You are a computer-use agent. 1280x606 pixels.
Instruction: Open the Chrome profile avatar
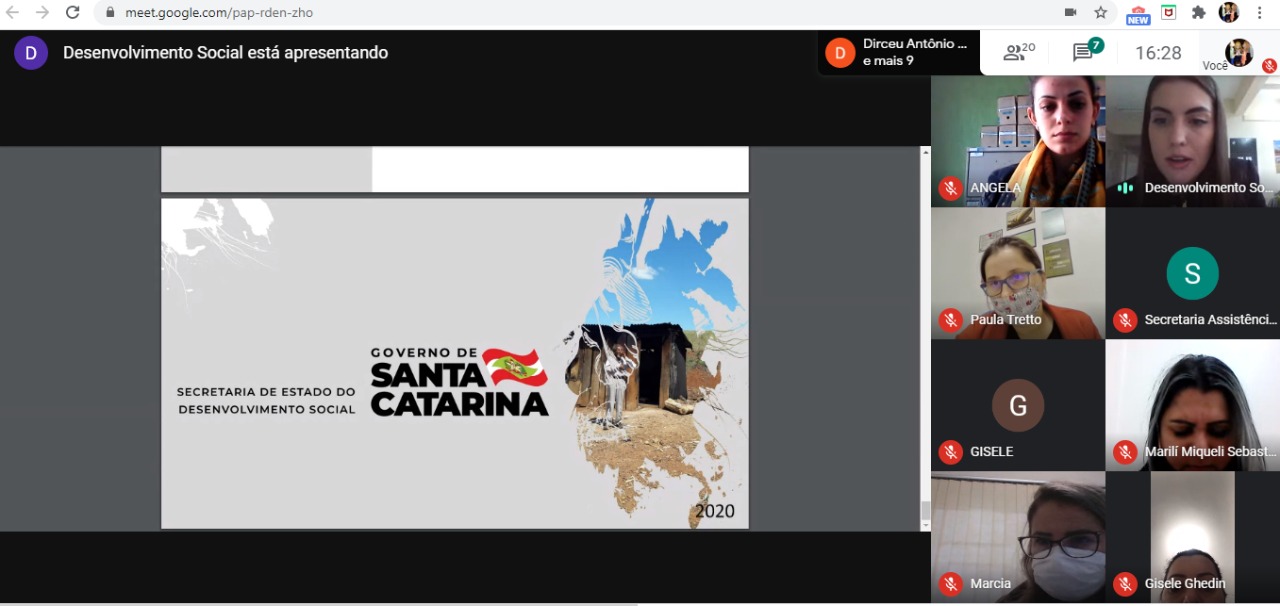[1229, 13]
